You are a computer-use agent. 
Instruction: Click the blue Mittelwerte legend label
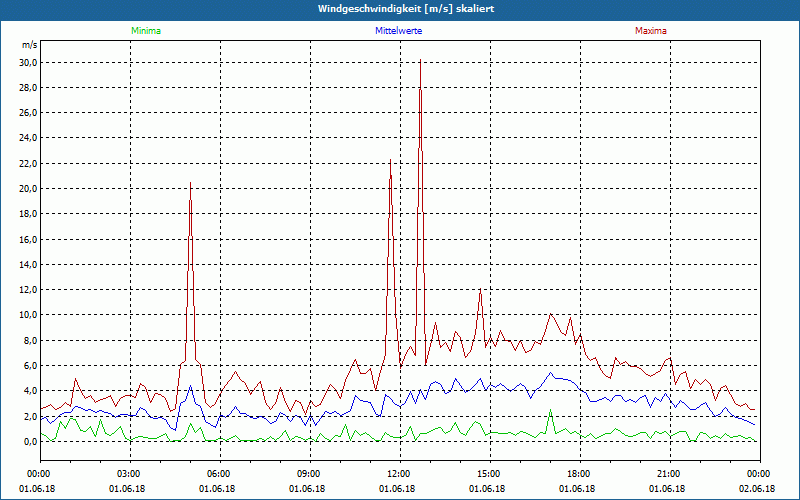(x=398, y=31)
